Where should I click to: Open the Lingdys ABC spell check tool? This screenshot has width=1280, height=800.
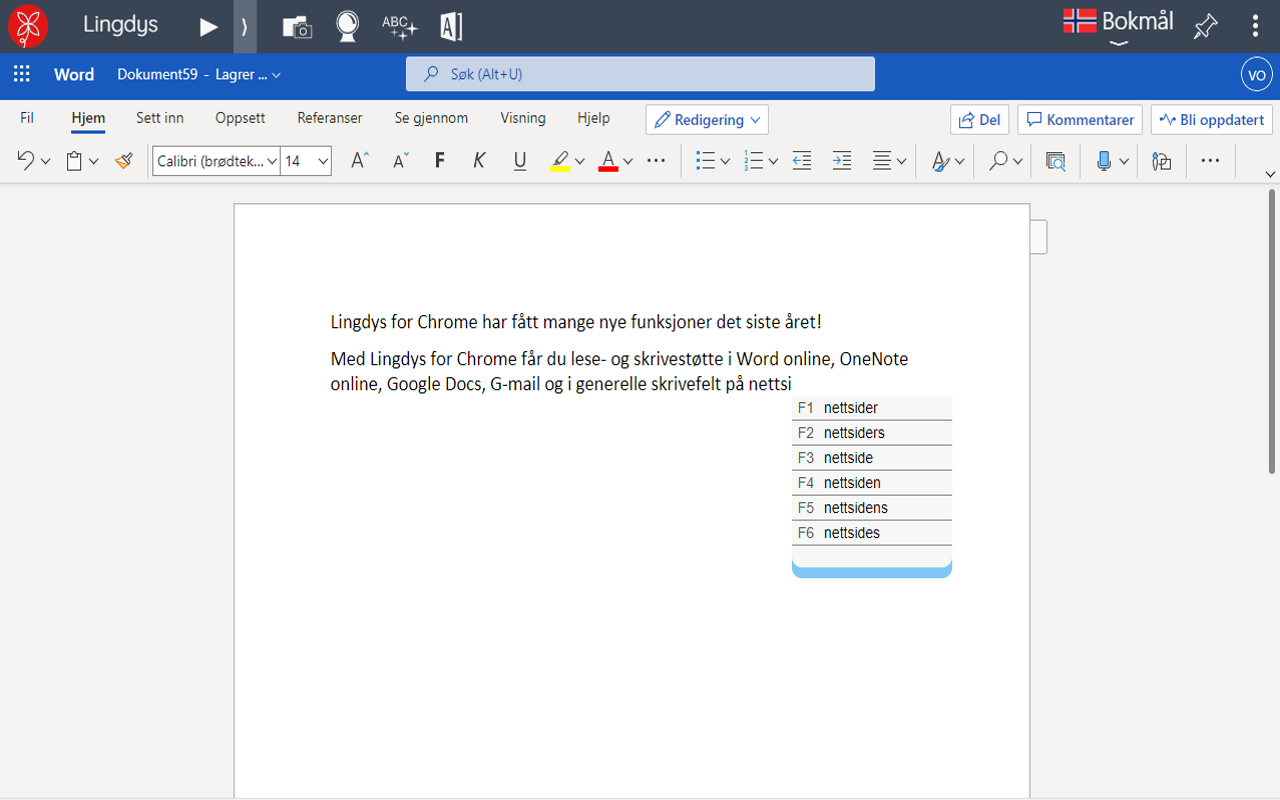click(400, 27)
